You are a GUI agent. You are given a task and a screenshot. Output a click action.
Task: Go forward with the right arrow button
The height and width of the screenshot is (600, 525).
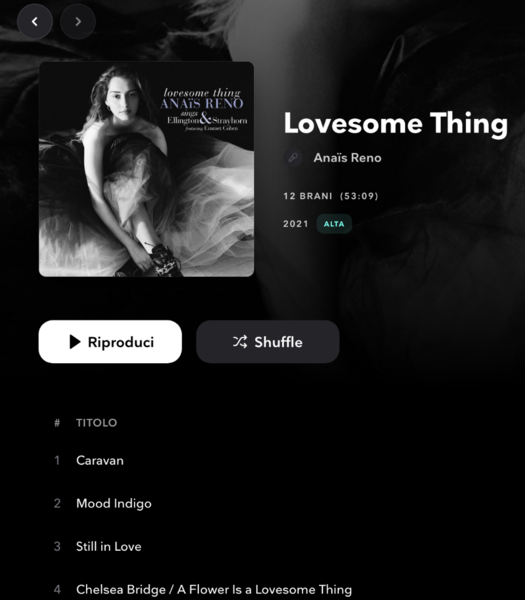(x=78, y=21)
